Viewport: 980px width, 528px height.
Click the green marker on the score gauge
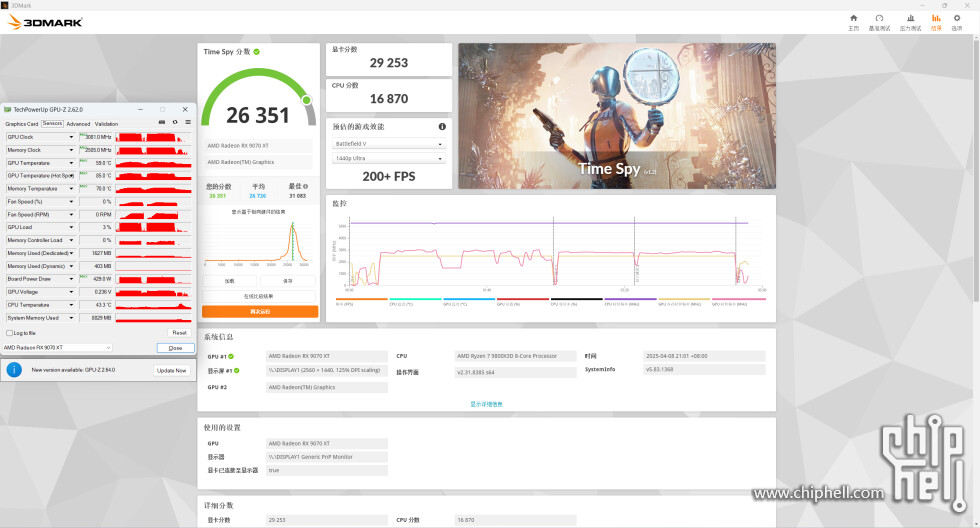point(306,100)
